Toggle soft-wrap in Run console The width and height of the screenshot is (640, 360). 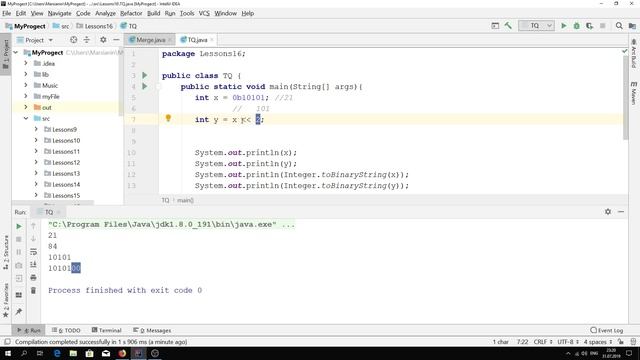(x=33, y=252)
